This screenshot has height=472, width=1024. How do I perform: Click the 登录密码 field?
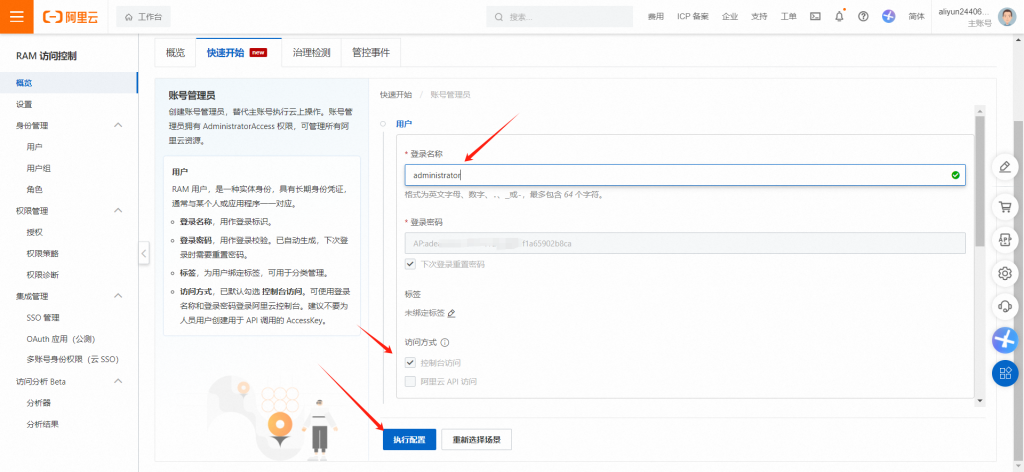point(684,244)
